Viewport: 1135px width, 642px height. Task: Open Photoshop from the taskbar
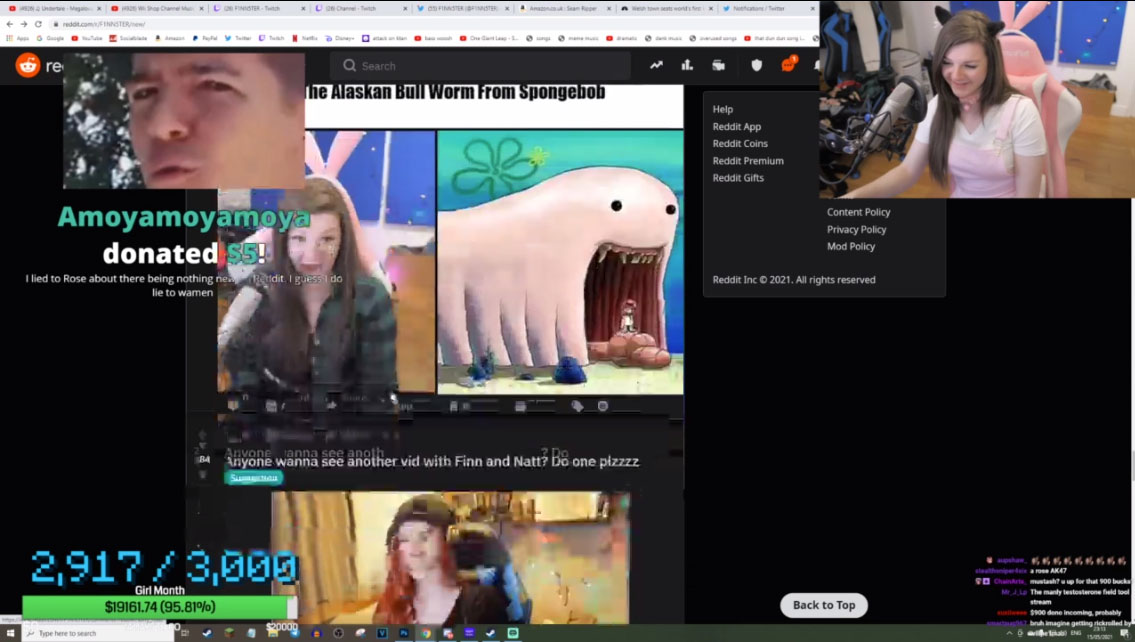coord(404,633)
